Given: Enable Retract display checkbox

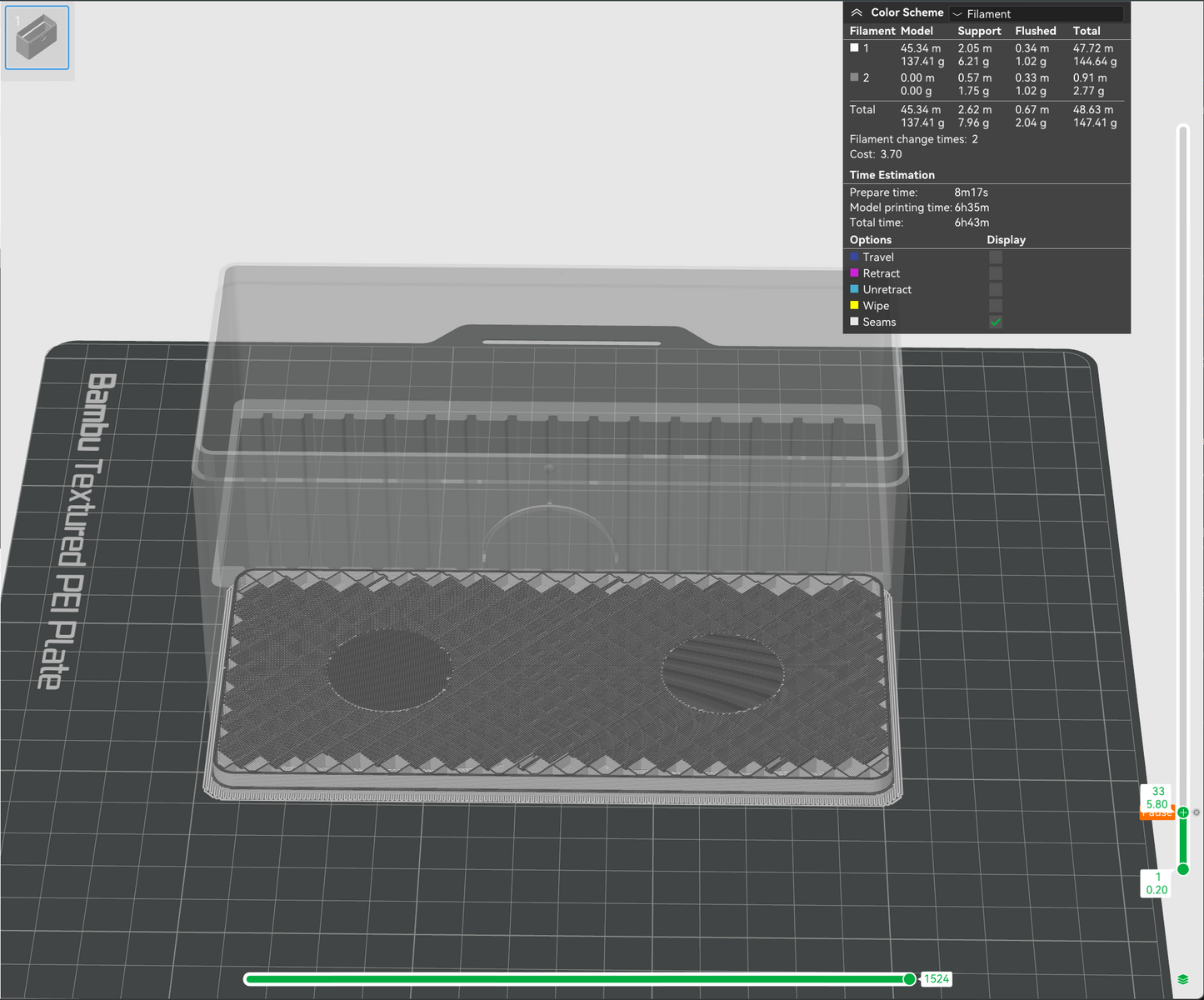Looking at the screenshot, I should click(x=996, y=273).
